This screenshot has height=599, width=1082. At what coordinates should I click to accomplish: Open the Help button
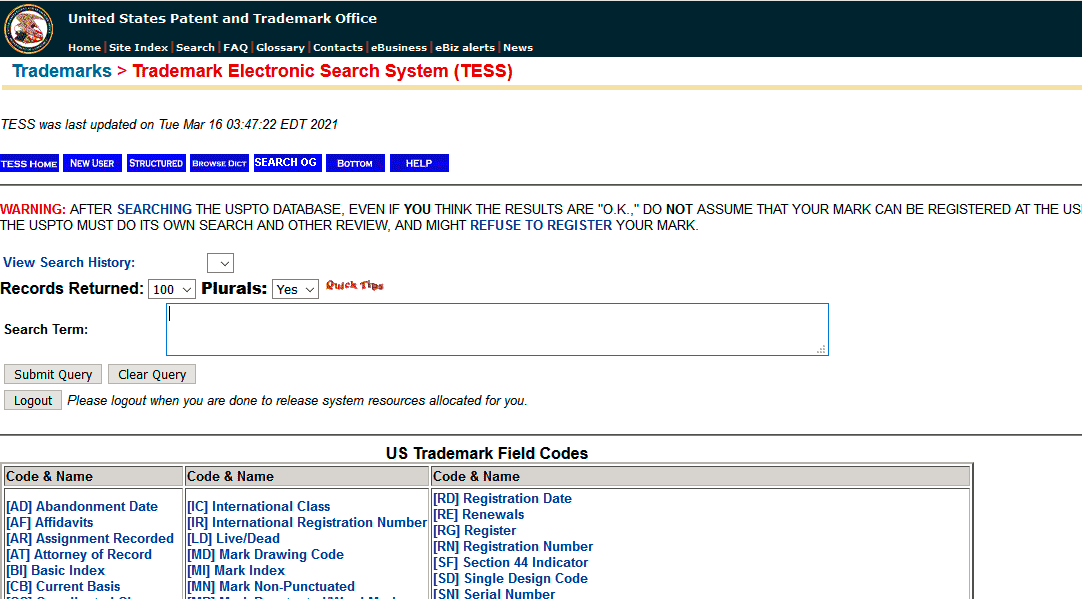point(419,163)
